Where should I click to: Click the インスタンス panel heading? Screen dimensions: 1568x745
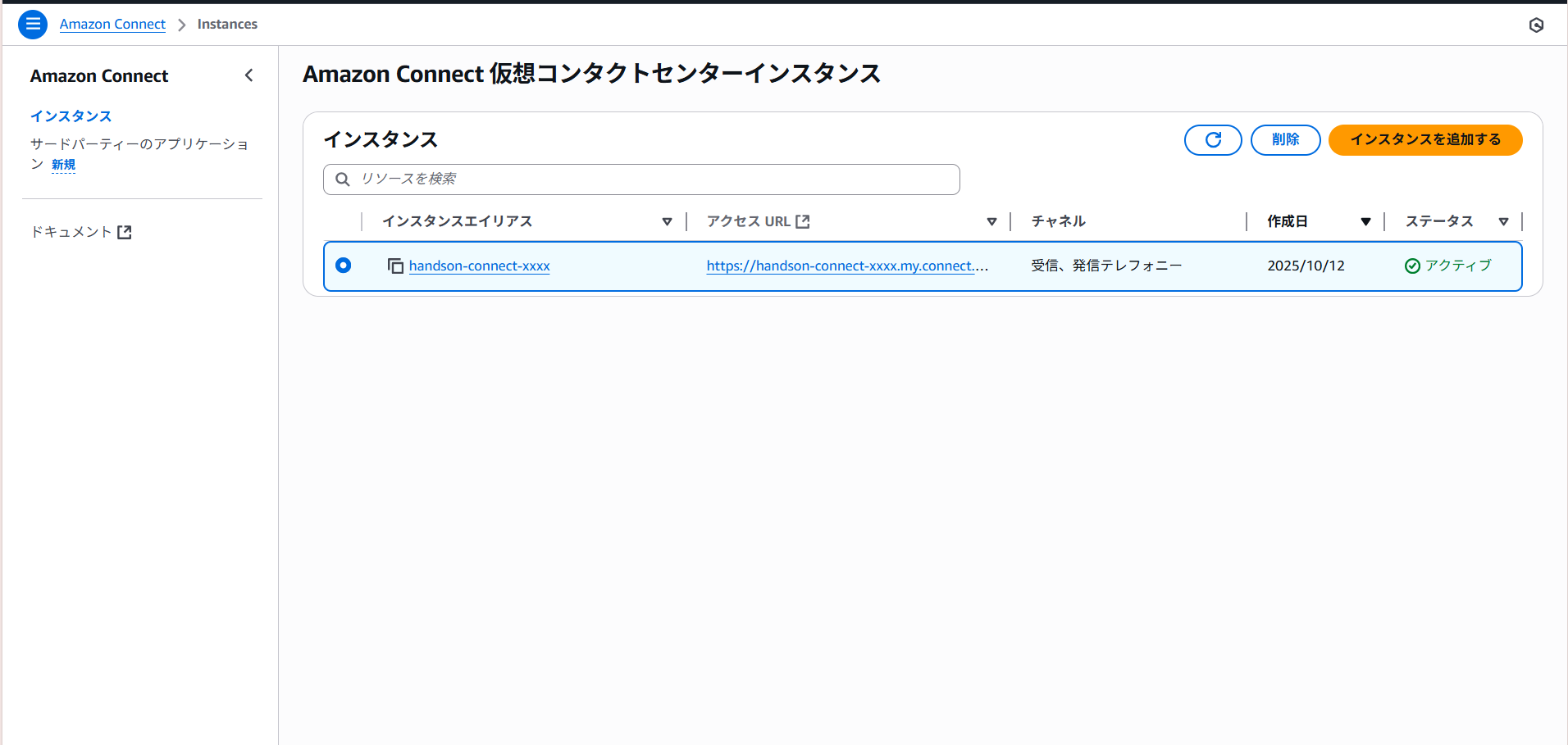pyautogui.click(x=381, y=140)
